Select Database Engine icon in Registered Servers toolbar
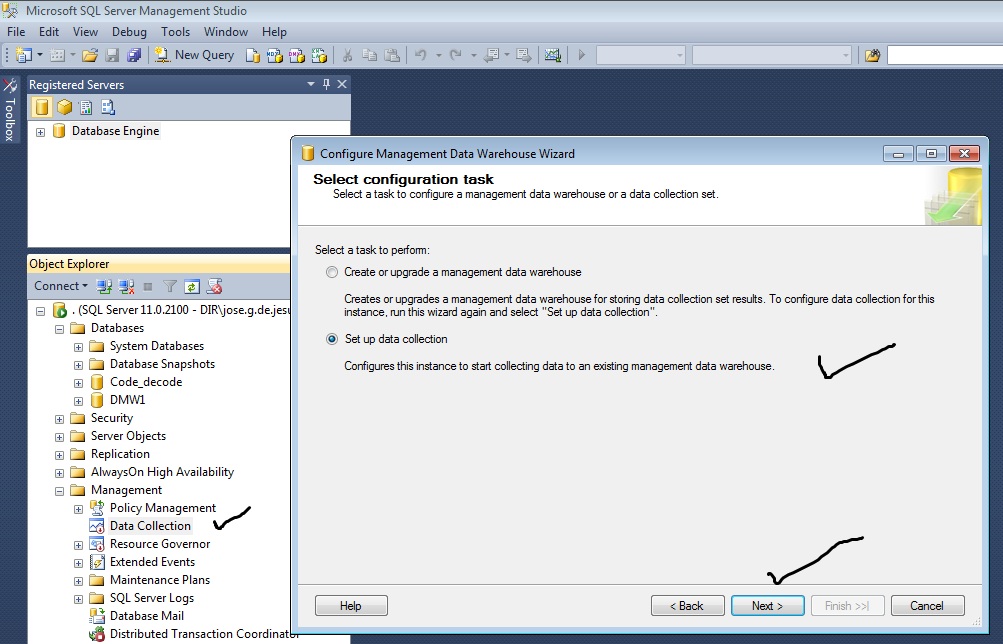1003x644 pixels. coord(42,107)
